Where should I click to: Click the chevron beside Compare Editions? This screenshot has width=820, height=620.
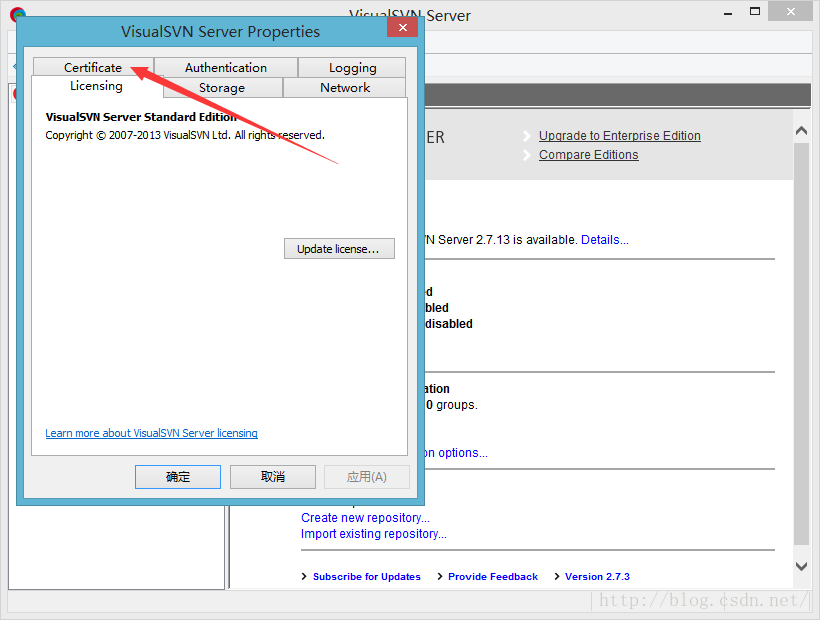(x=527, y=155)
